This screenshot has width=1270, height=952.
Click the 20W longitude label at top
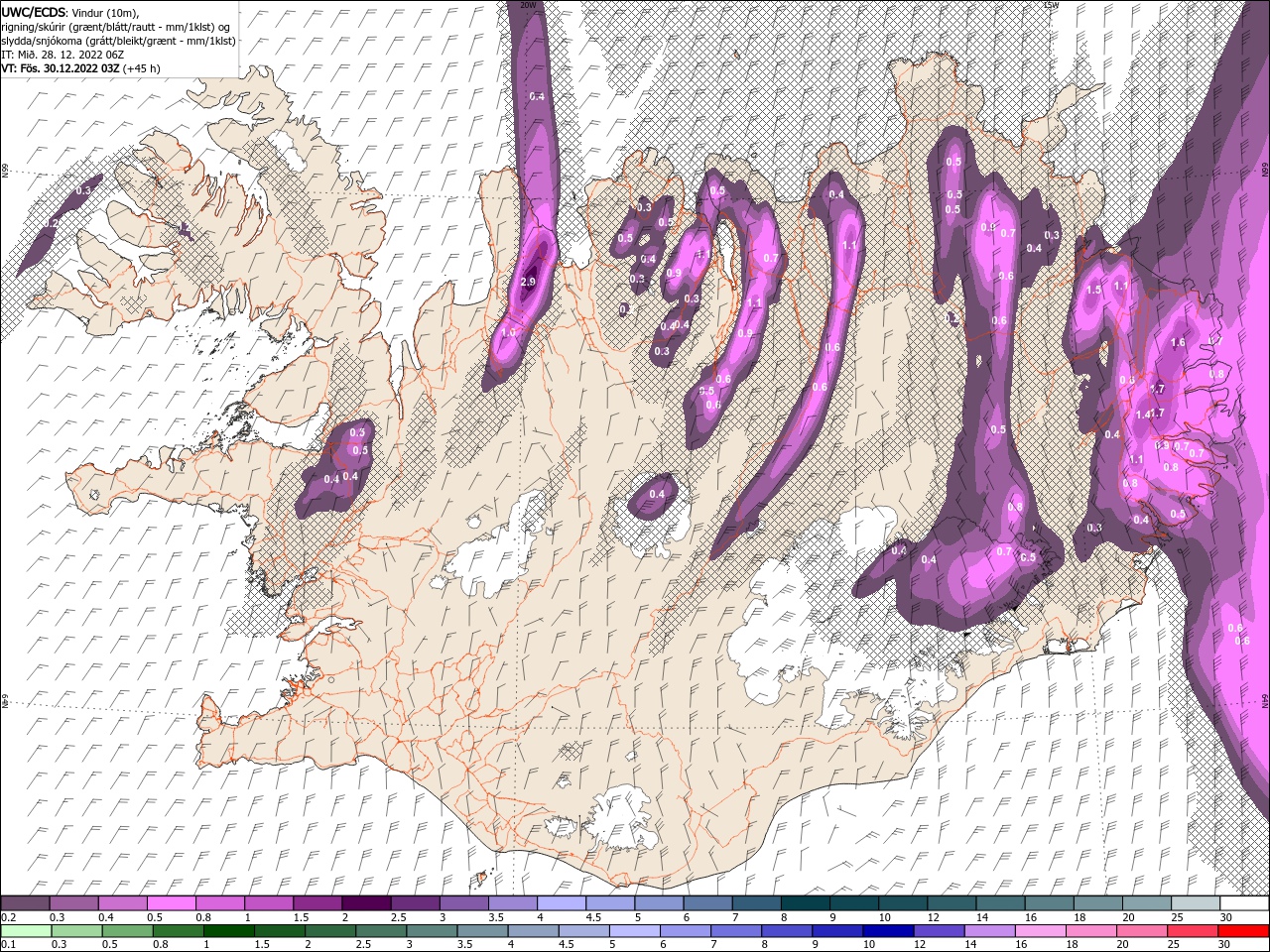point(528,5)
